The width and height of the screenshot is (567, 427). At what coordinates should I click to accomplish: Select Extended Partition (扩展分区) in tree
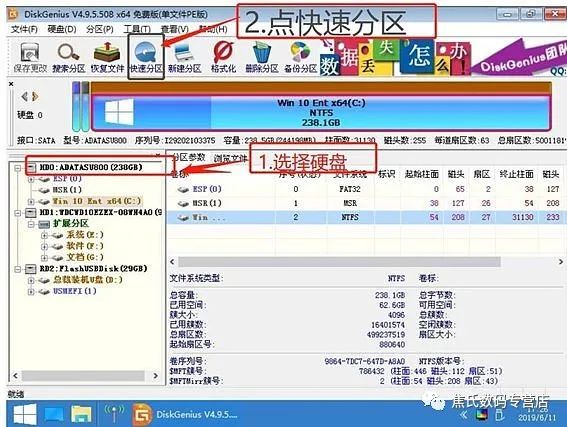pos(71,223)
